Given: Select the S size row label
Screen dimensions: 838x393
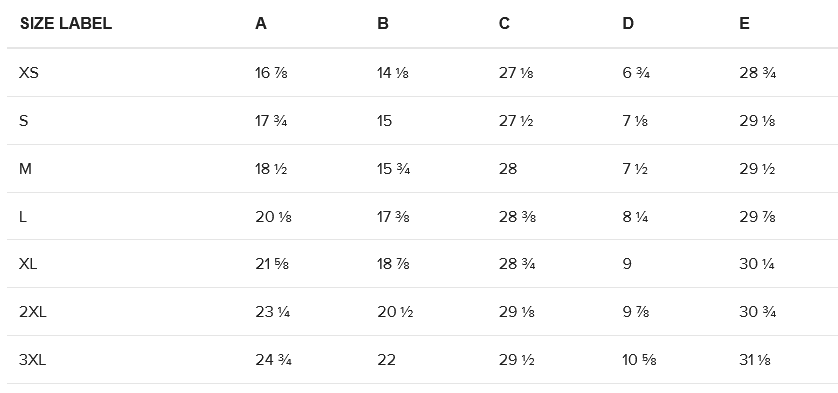Looking at the screenshot, I should tap(24, 121).
